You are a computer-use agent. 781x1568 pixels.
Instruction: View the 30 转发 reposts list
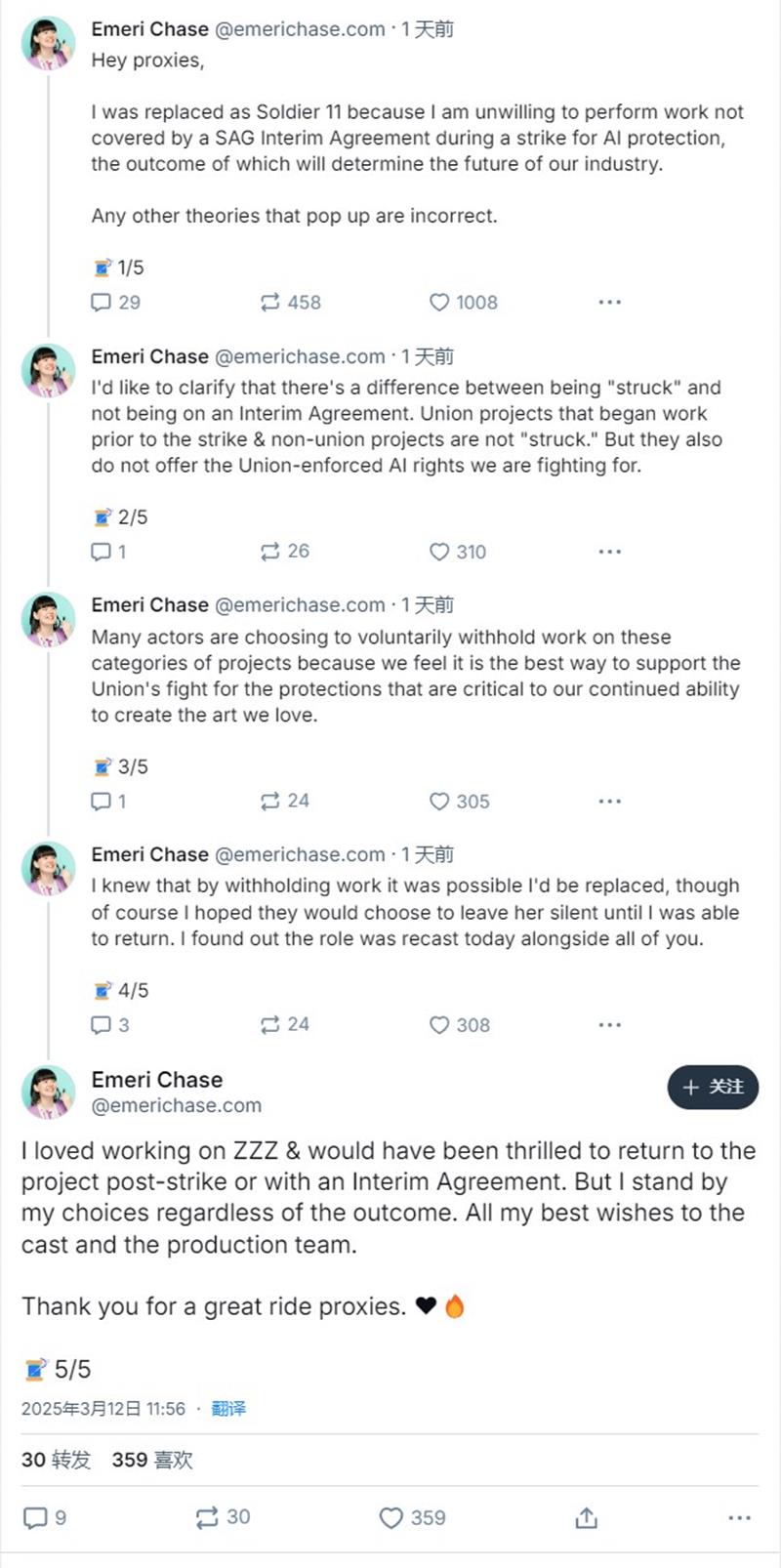(56, 1460)
